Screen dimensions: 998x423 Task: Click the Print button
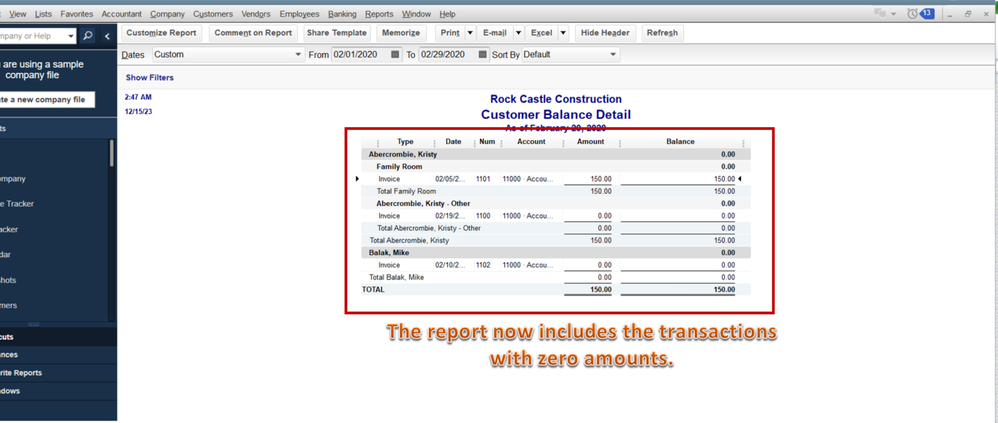[x=450, y=33]
